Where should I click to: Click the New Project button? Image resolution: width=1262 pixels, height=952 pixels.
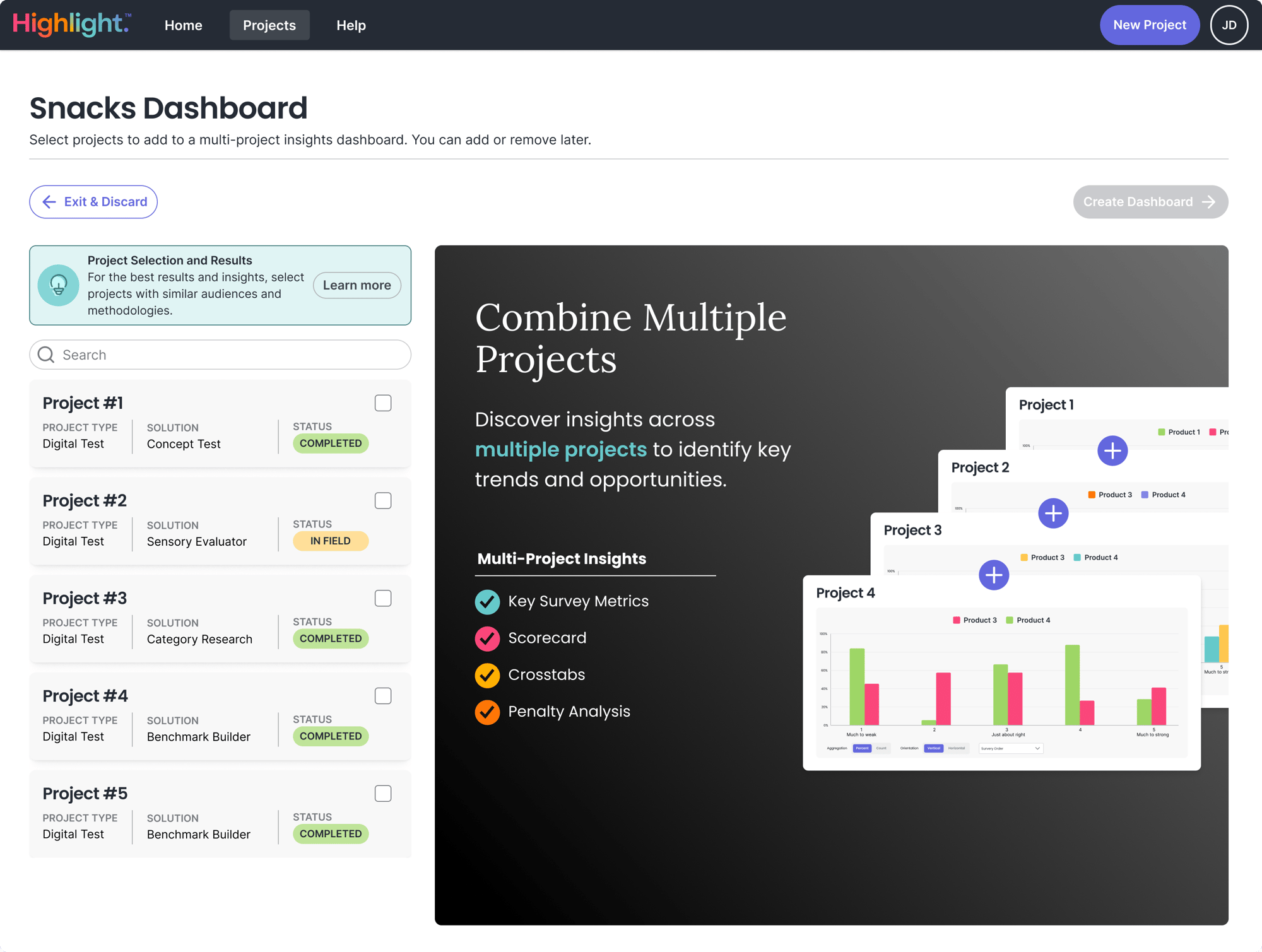(1149, 25)
